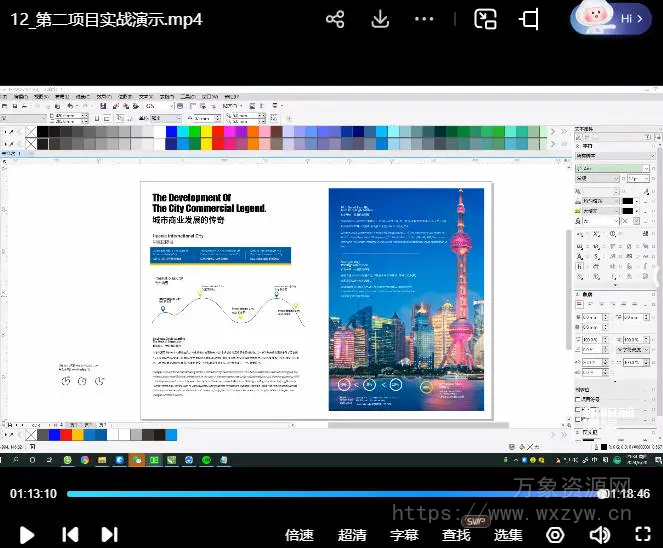Open the 选集 episode list
Viewport: 663px width, 548px height.
(508, 535)
